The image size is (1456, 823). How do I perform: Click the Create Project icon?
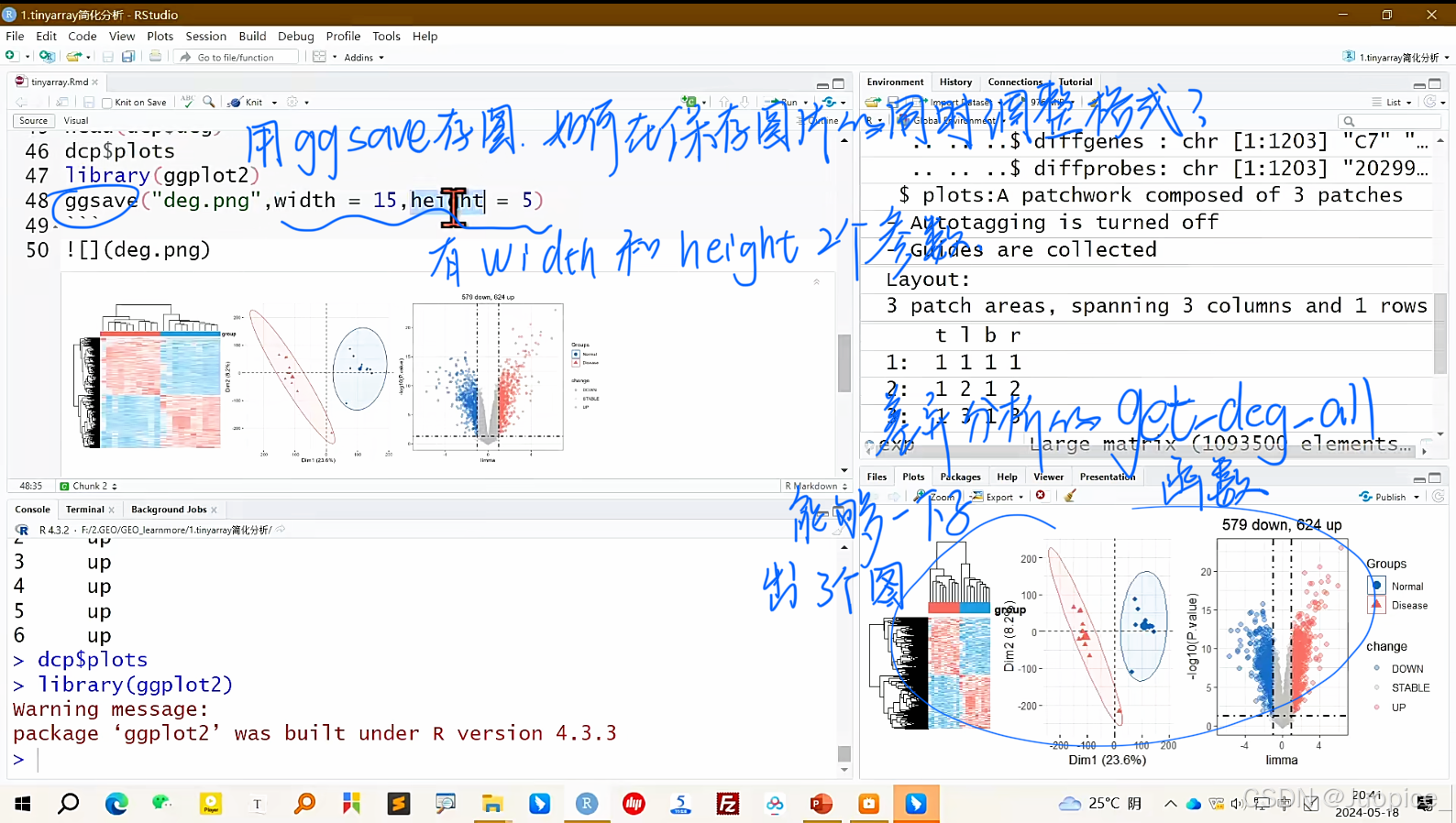(47, 57)
